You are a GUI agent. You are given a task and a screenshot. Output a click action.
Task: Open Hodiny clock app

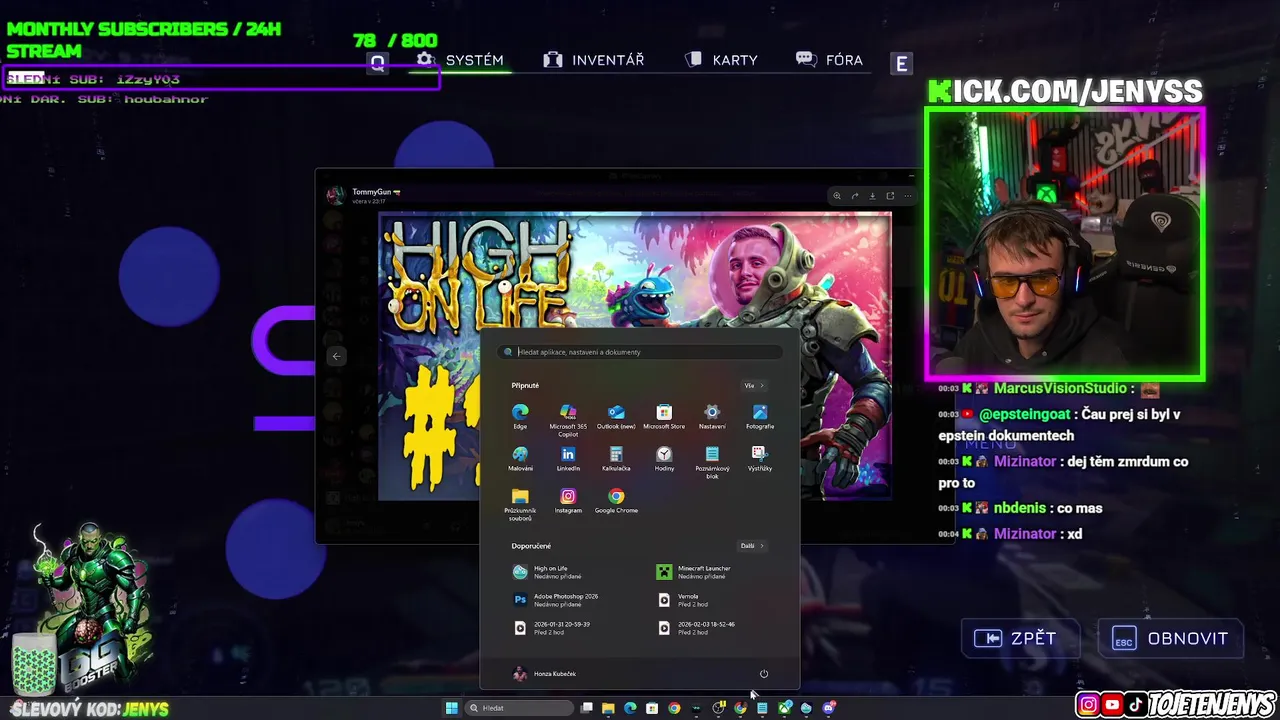pyautogui.click(x=664, y=459)
